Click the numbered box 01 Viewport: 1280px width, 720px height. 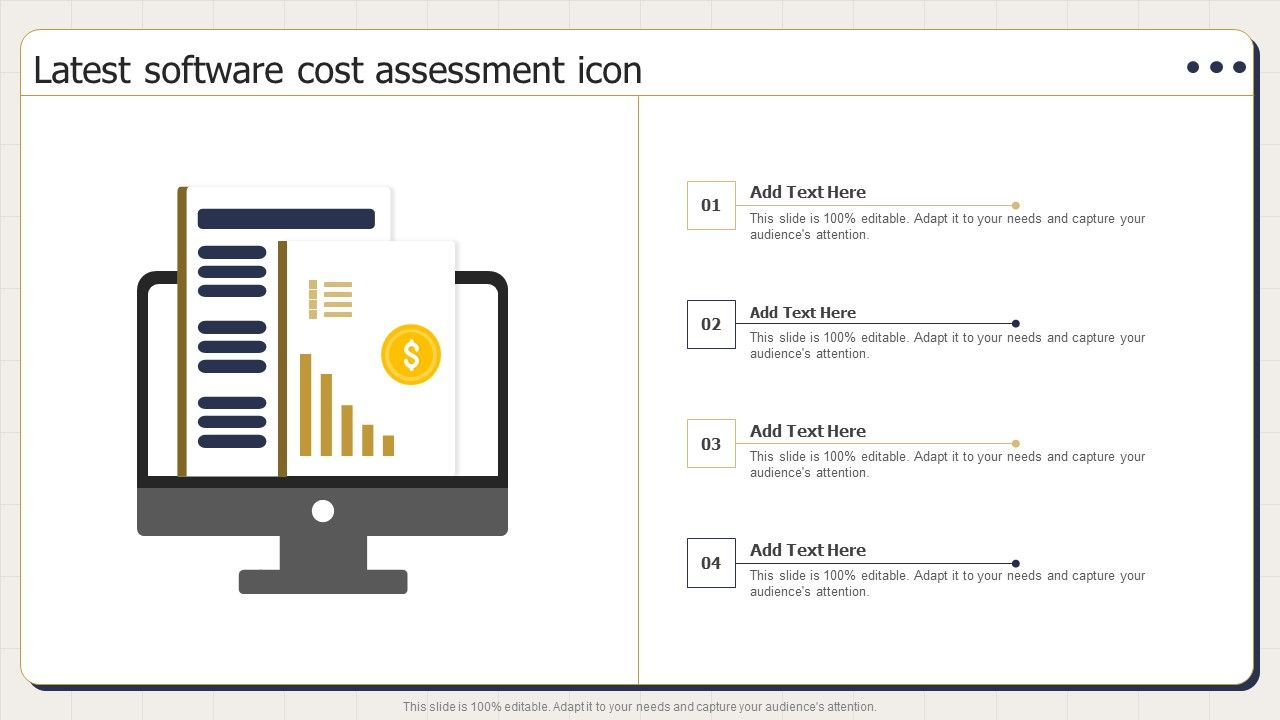coord(711,205)
